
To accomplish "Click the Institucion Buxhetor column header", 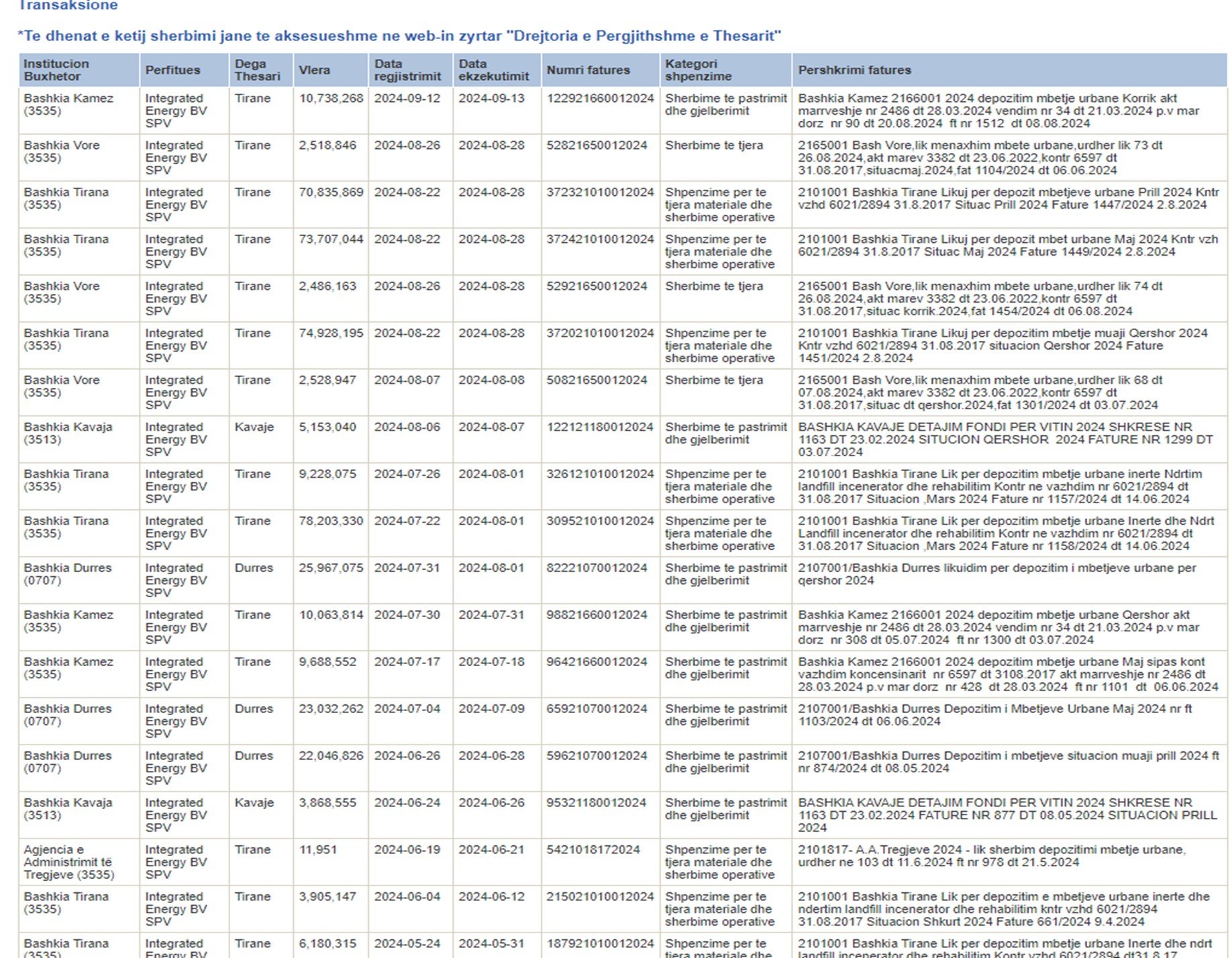I will click(56, 70).
